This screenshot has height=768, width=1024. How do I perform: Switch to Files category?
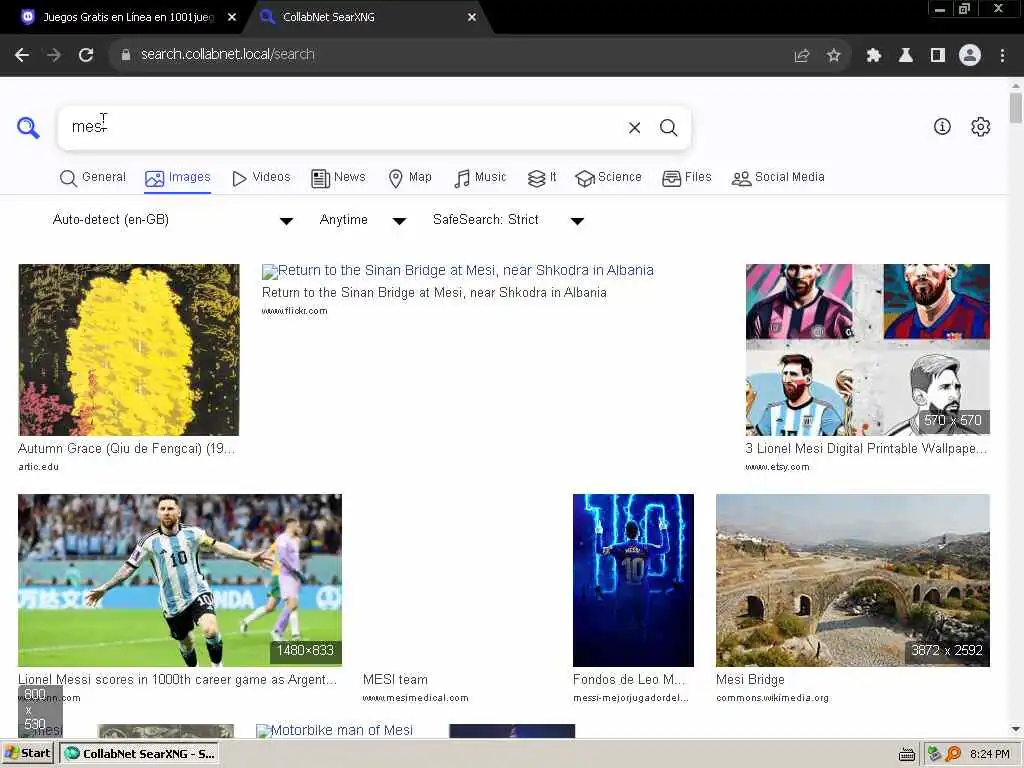pyautogui.click(x=686, y=178)
